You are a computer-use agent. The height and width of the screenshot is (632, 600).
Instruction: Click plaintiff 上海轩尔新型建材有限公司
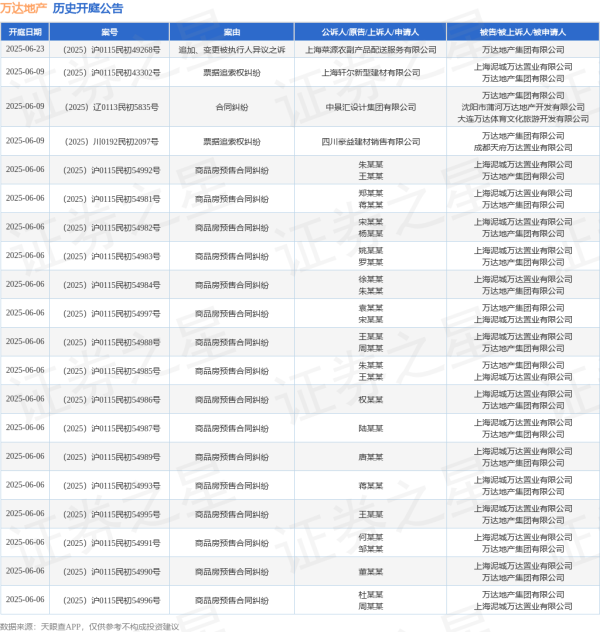point(370,73)
